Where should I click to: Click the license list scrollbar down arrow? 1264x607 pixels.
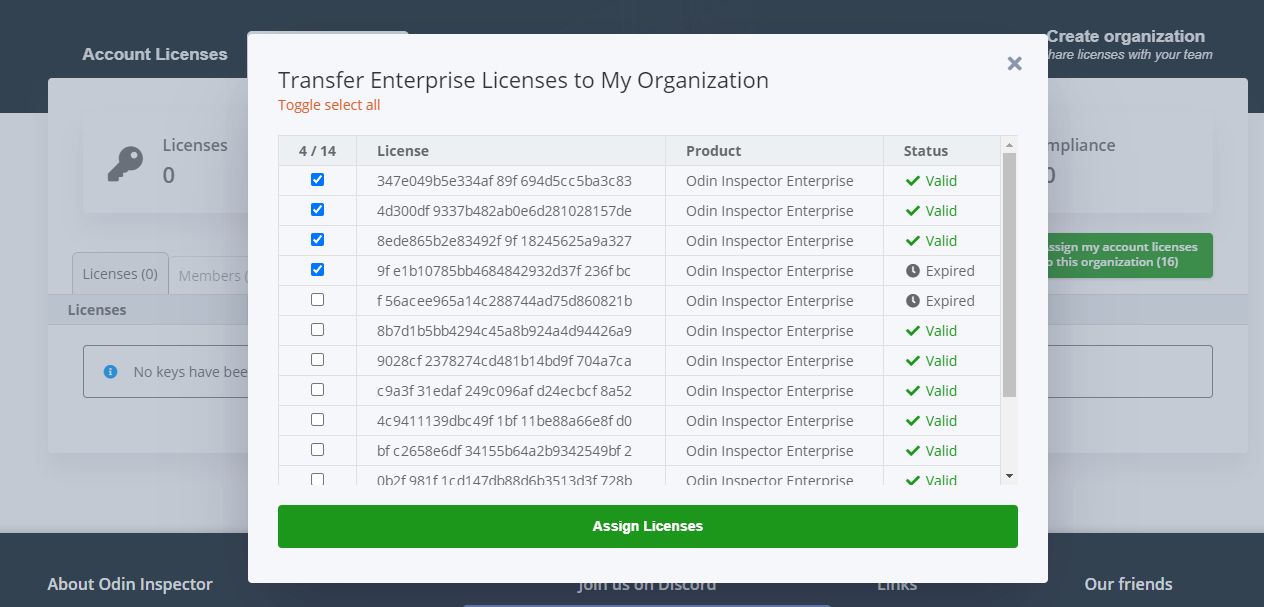(1009, 476)
